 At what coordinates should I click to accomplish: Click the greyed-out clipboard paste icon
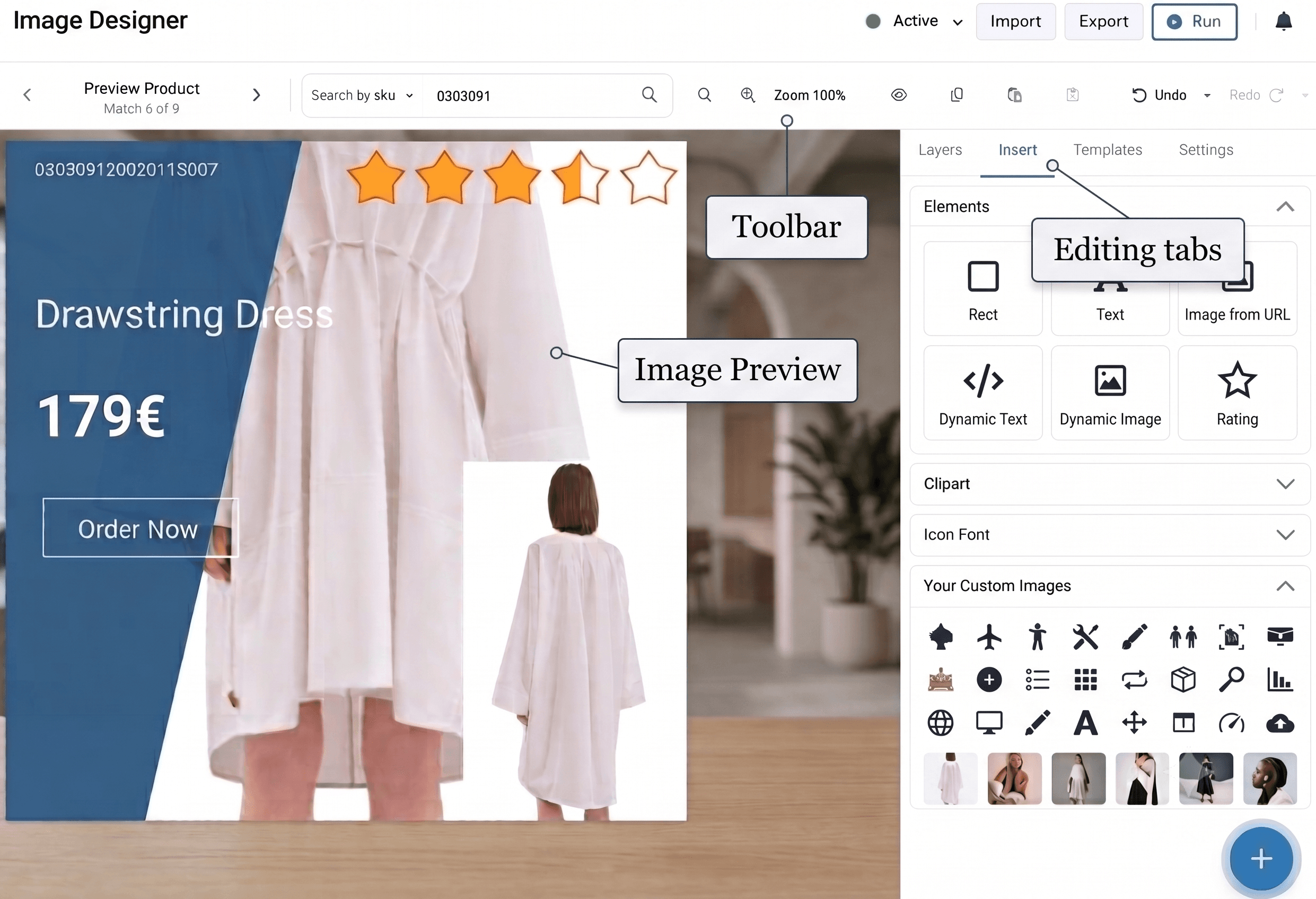point(1073,95)
